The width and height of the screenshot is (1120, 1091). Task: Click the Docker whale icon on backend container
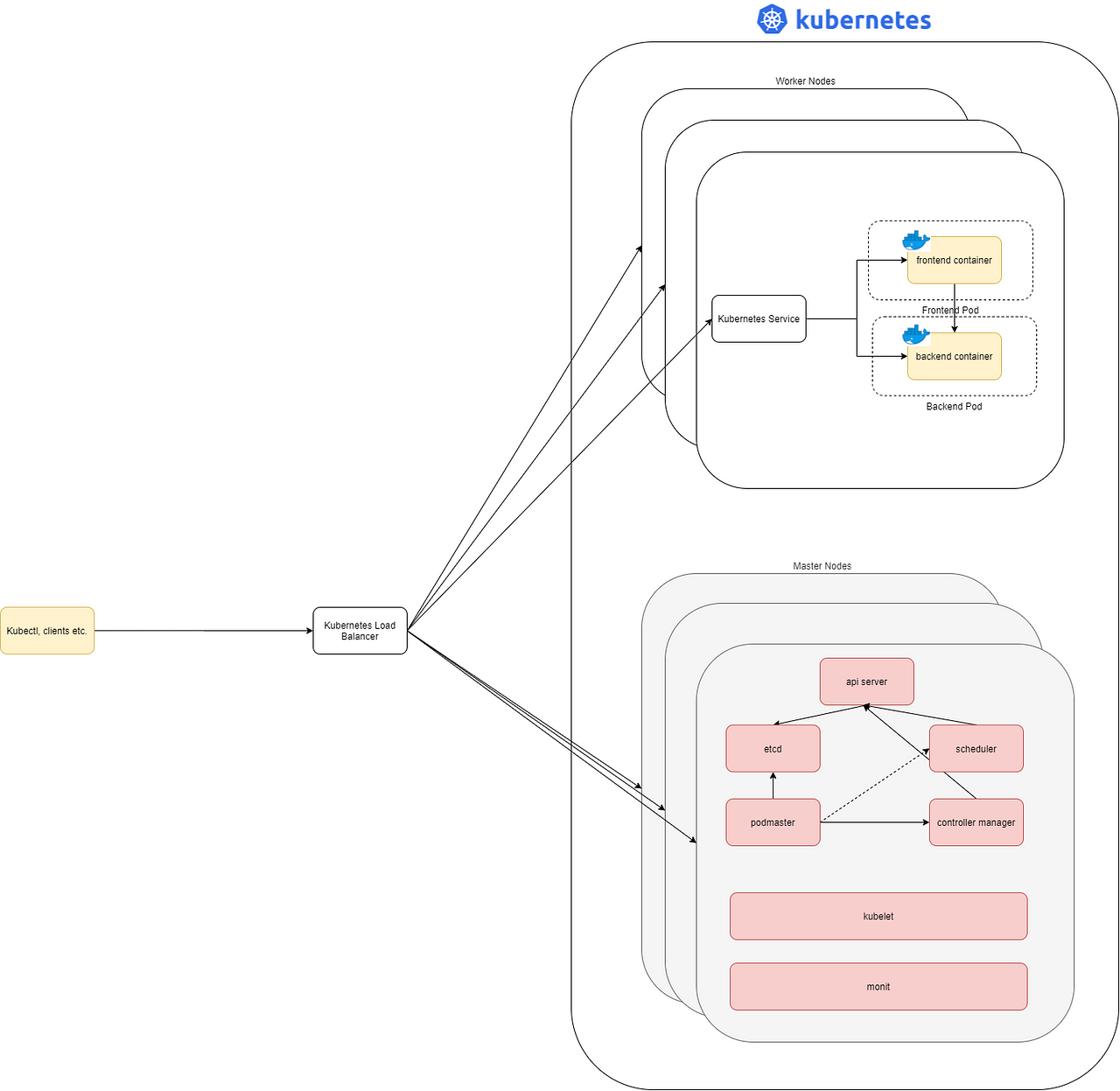(915, 334)
